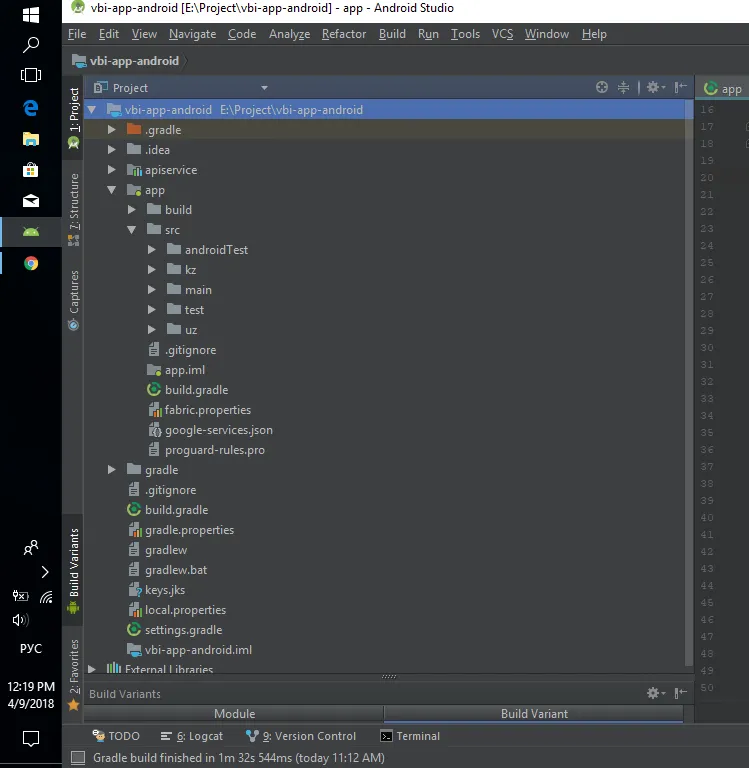Open the Logcat tool window
The height and width of the screenshot is (768, 749).
(x=192, y=736)
